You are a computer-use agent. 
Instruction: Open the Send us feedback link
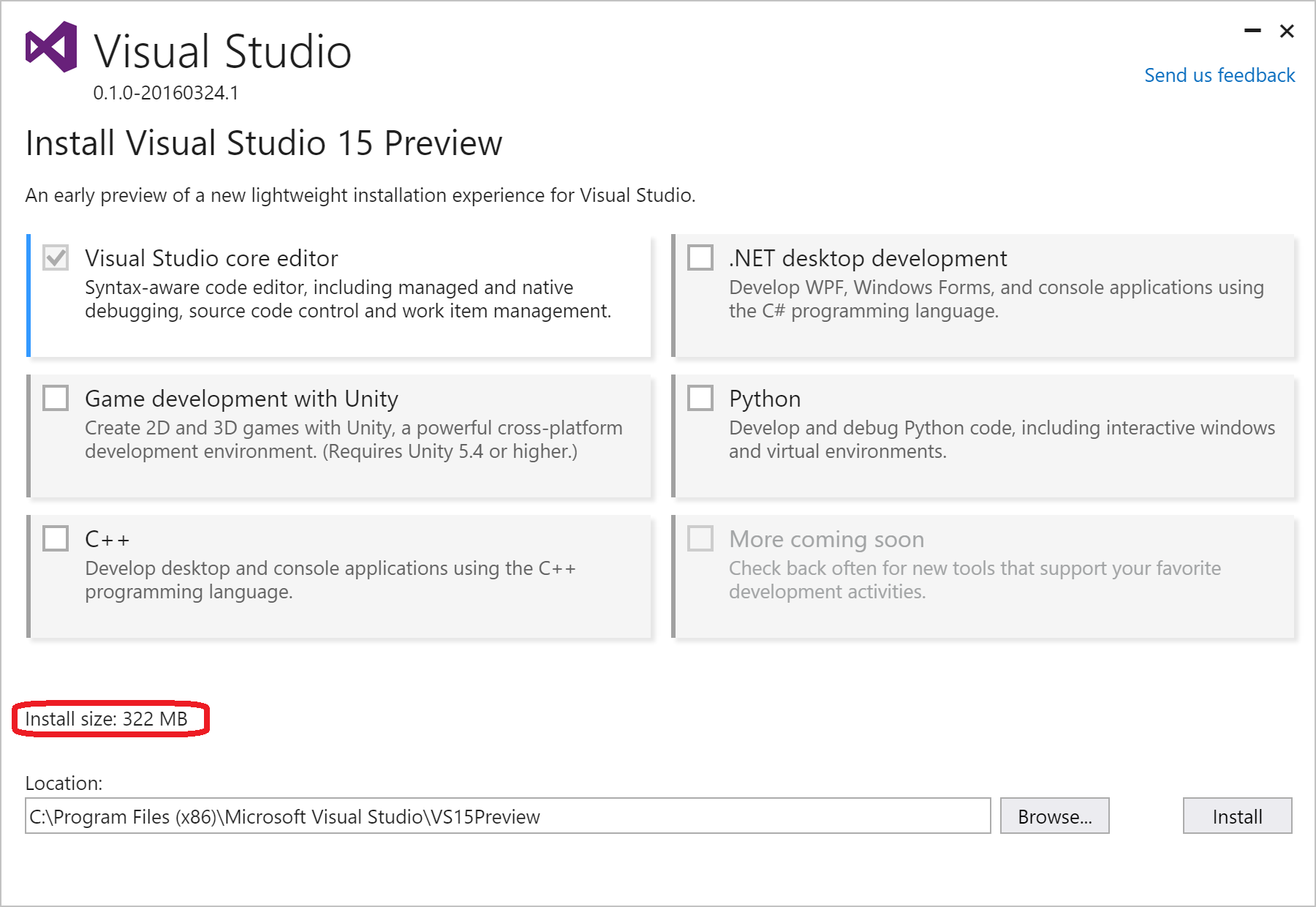point(1219,75)
